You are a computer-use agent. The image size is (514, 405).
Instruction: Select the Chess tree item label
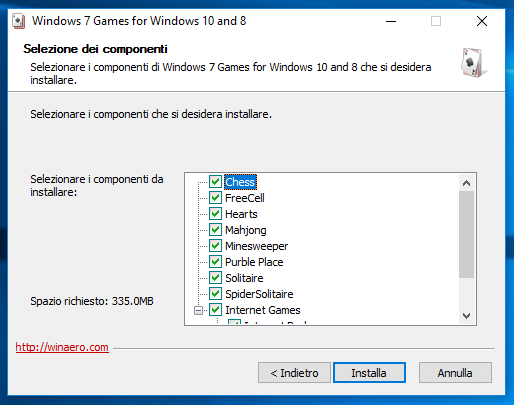[x=240, y=182]
